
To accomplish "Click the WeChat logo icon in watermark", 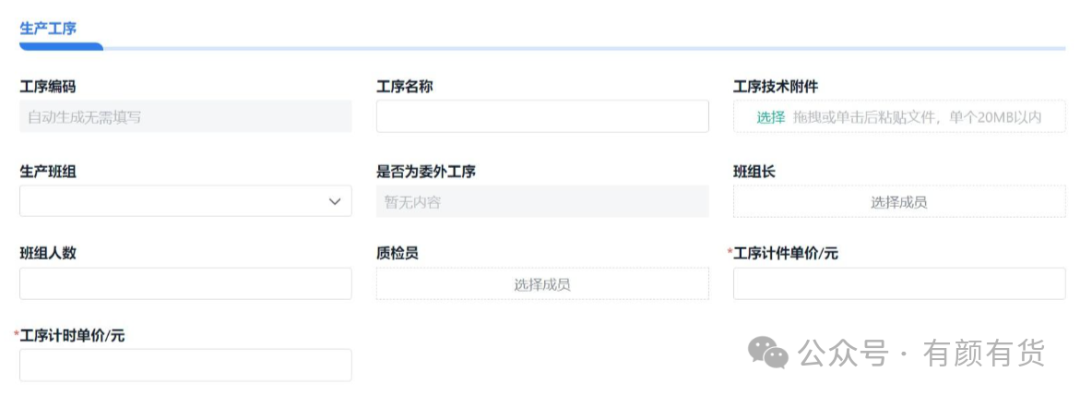I will click(x=767, y=353).
